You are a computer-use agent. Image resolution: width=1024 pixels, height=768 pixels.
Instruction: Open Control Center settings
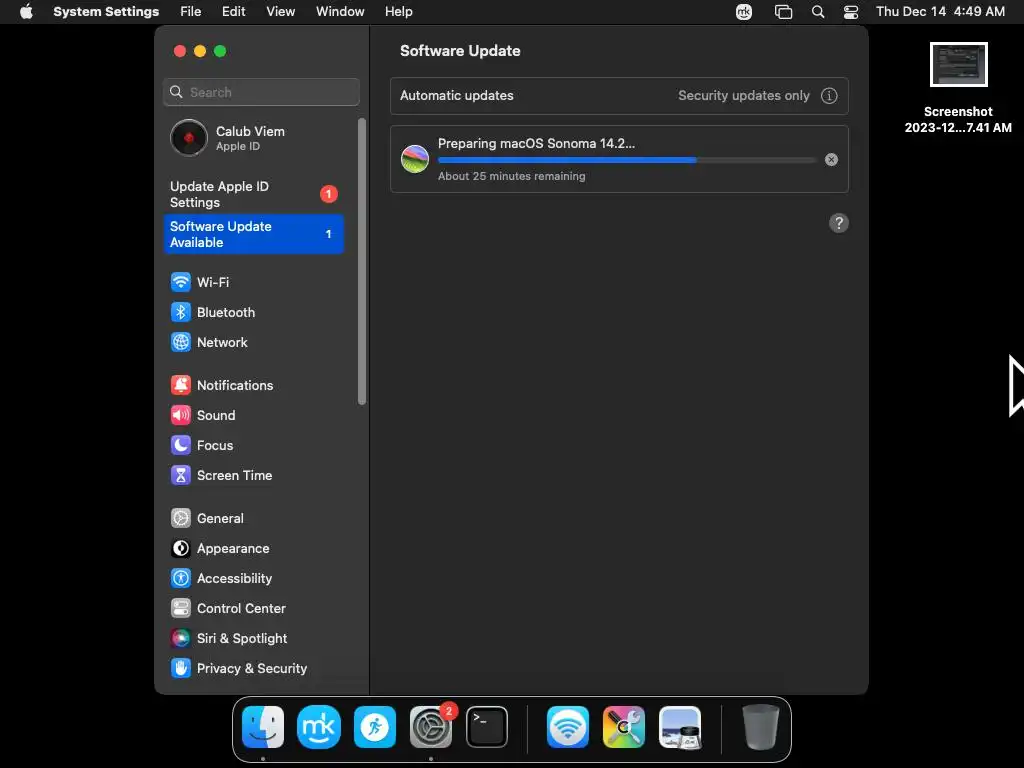(x=253, y=609)
